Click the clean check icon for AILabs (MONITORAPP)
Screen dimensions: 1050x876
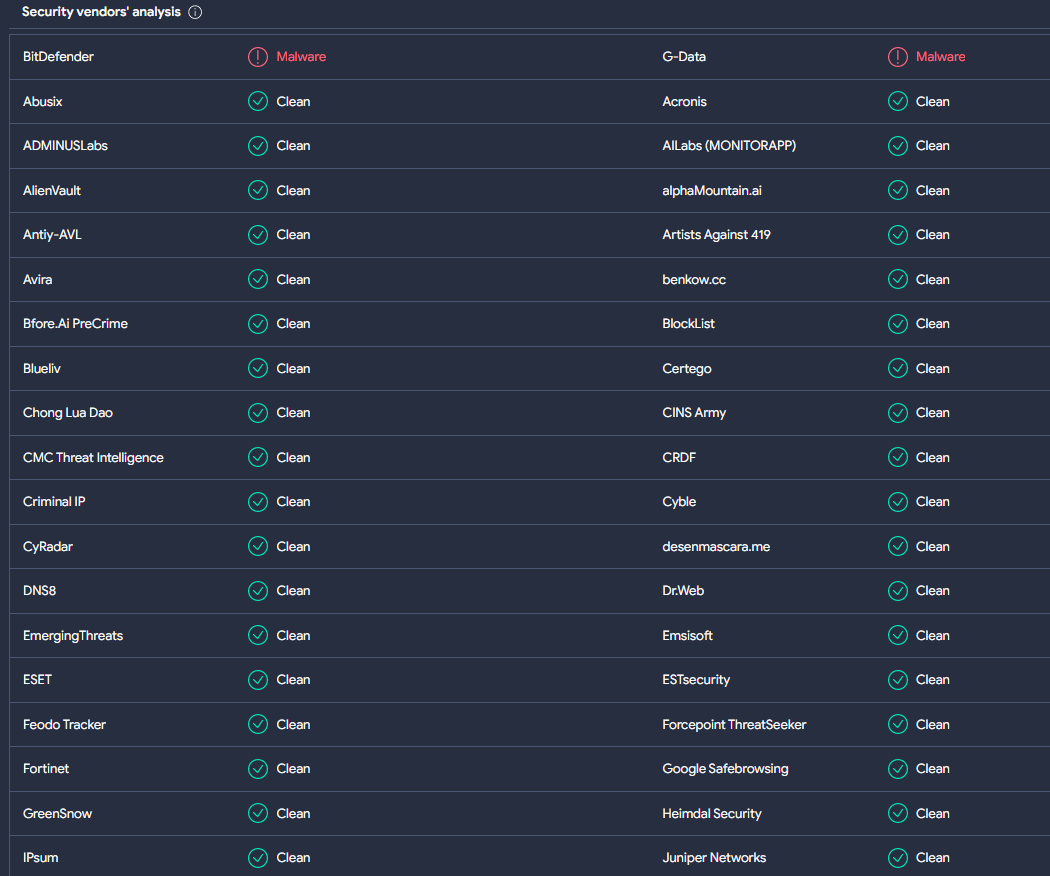(898, 145)
